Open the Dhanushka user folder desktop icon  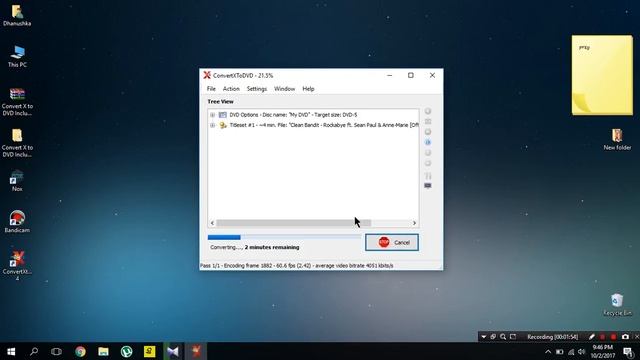tap(17, 15)
